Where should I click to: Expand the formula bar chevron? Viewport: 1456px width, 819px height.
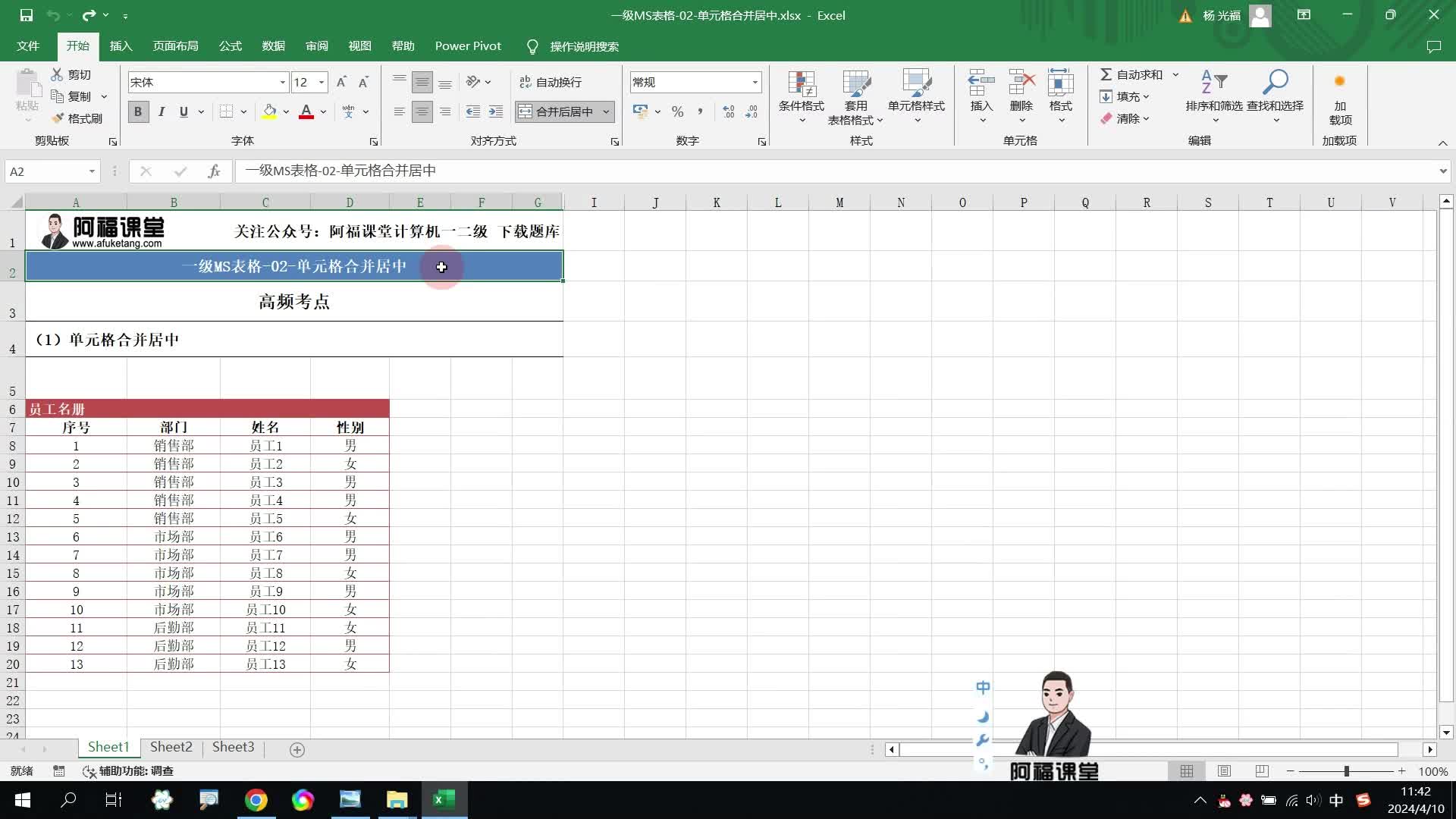click(1442, 171)
